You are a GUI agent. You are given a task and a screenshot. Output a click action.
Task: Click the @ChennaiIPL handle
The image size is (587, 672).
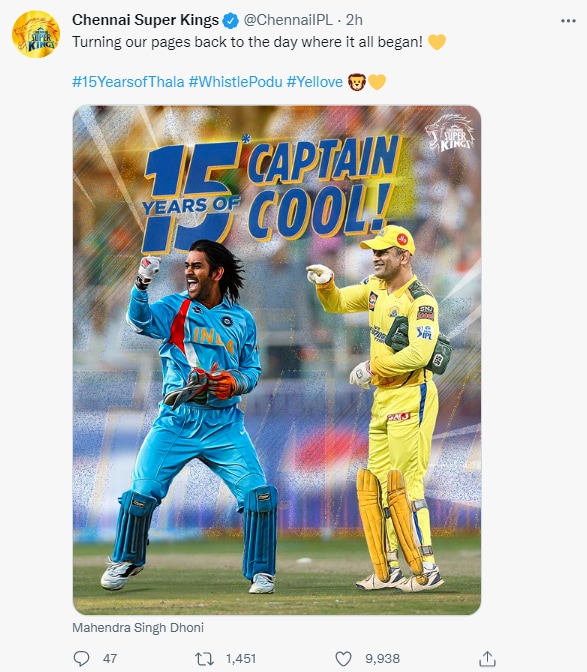[x=288, y=20]
